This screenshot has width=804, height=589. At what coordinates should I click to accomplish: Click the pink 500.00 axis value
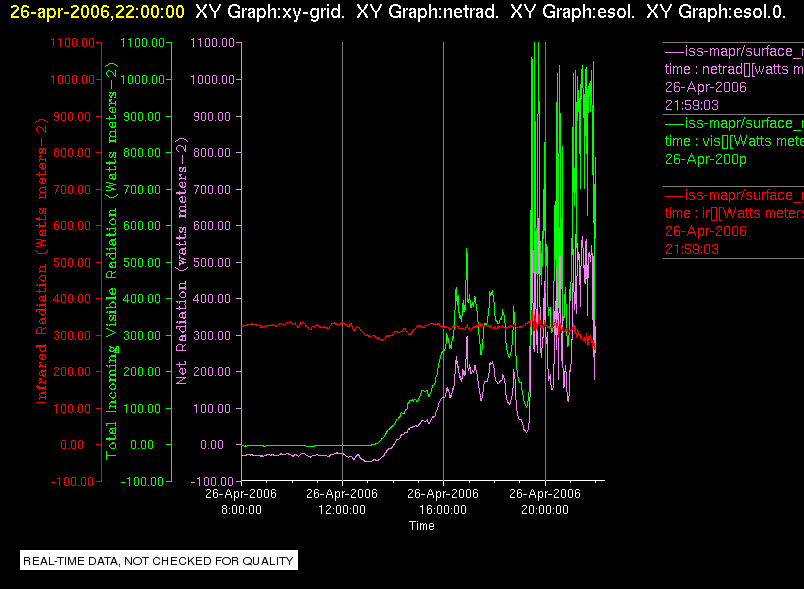(212, 263)
